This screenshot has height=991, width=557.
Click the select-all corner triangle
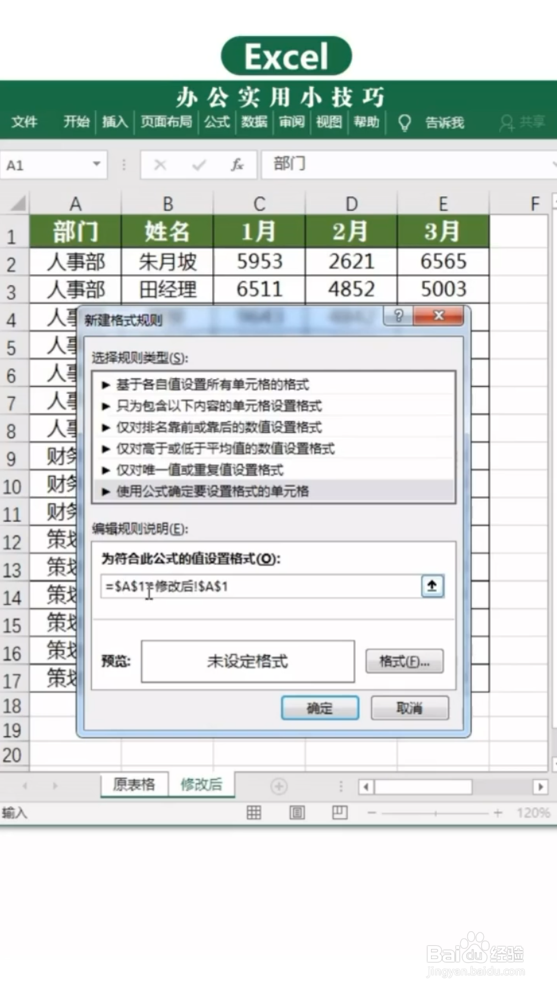coord(18,204)
